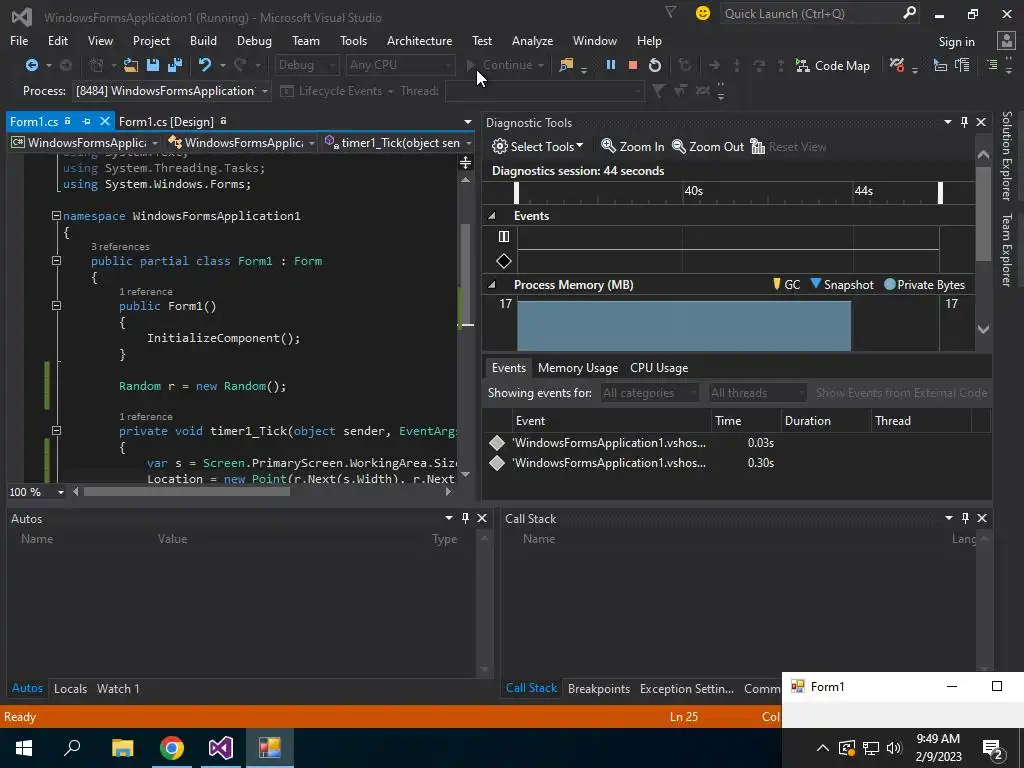Viewport: 1024px width, 768px height.
Task: Collapse the namespace WindowsFormsApplication1 block
Action: 56,216
